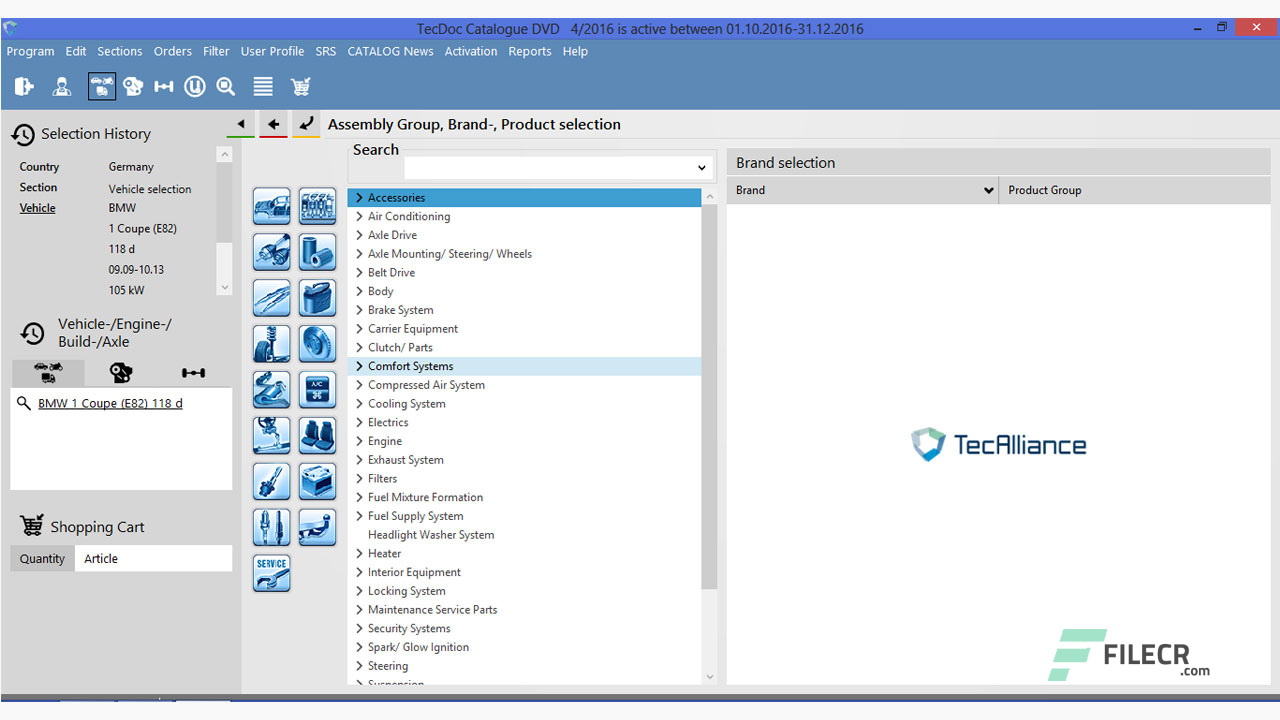Expand the Accessories tree node
Viewport: 1280px width, 720px height.
coord(359,198)
